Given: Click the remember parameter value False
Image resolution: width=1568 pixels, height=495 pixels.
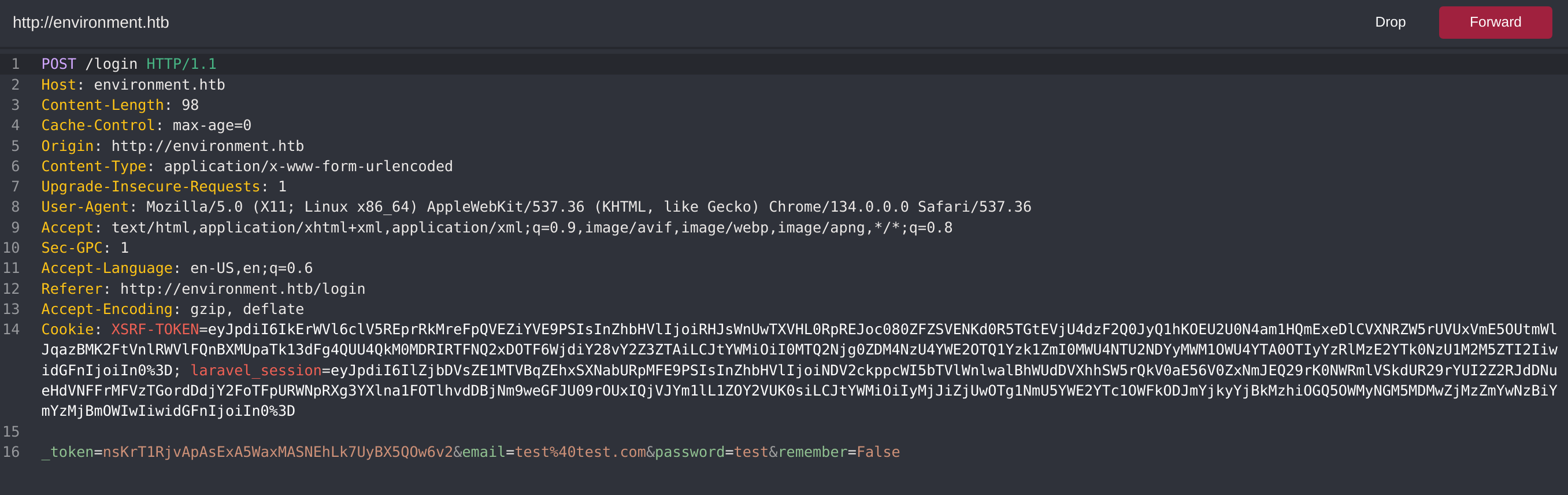Looking at the screenshot, I should [x=878, y=452].
